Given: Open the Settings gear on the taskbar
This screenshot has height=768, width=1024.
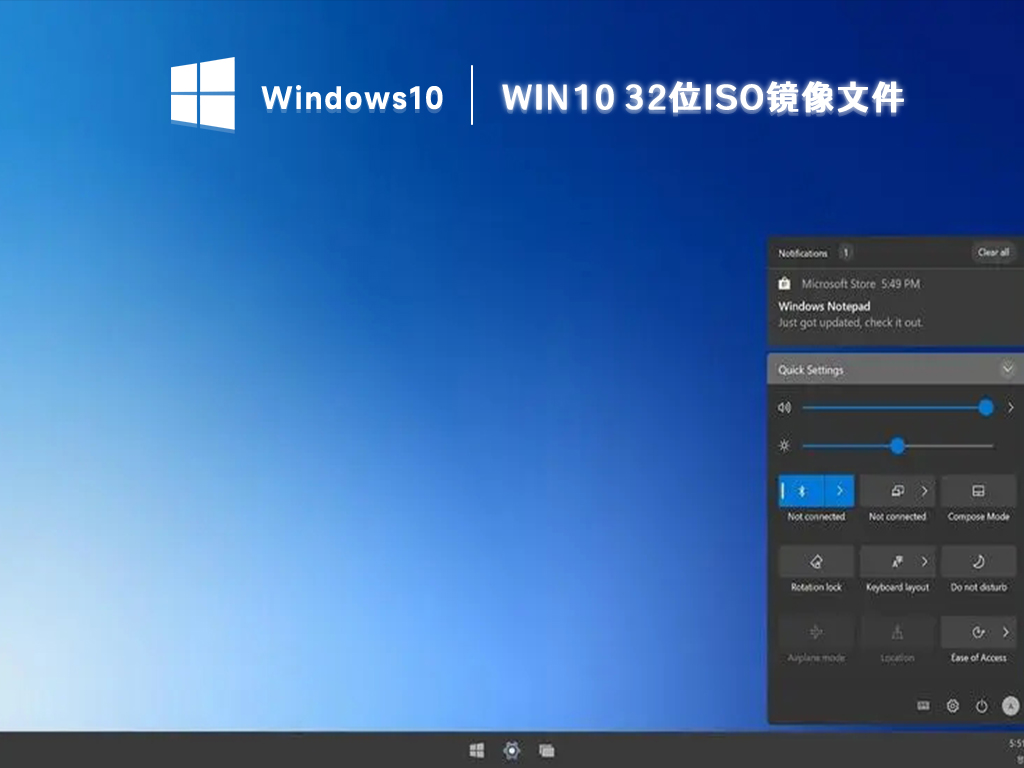Looking at the screenshot, I should [x=511, y=750].
